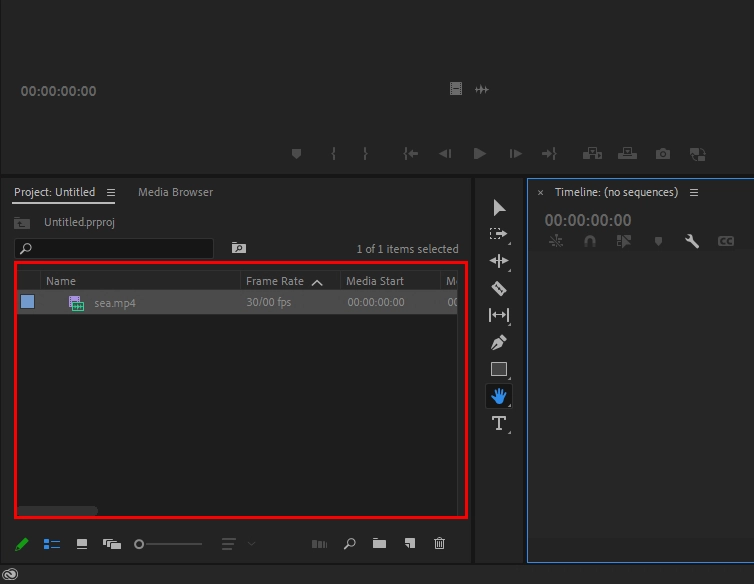Click the thumbnail zoom slider handle
Image resolution: width=754 pixels, height=584 pixels.
coord(139,544)
